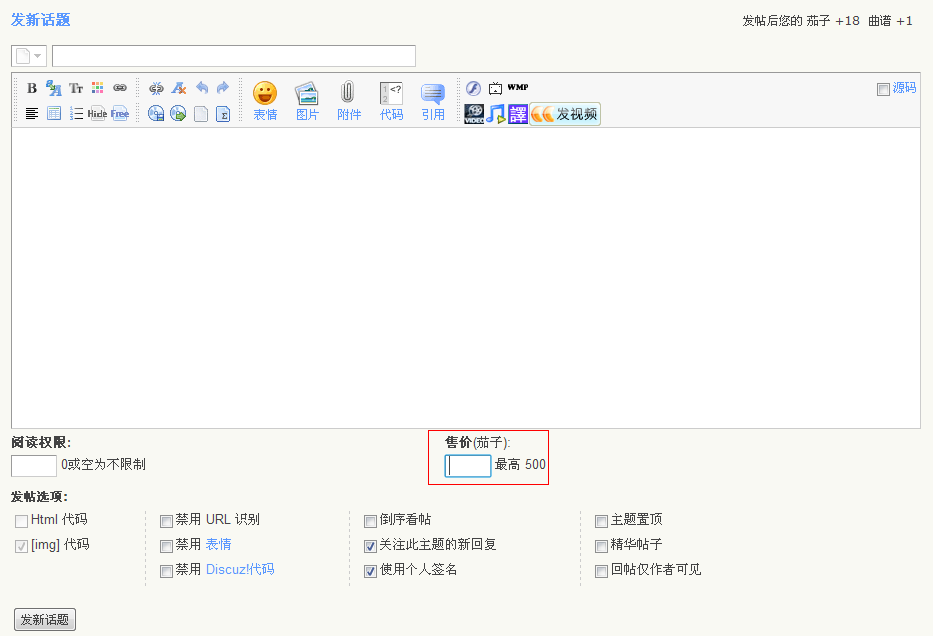Check 禁用 URL 识别

[x=167, y=521]
